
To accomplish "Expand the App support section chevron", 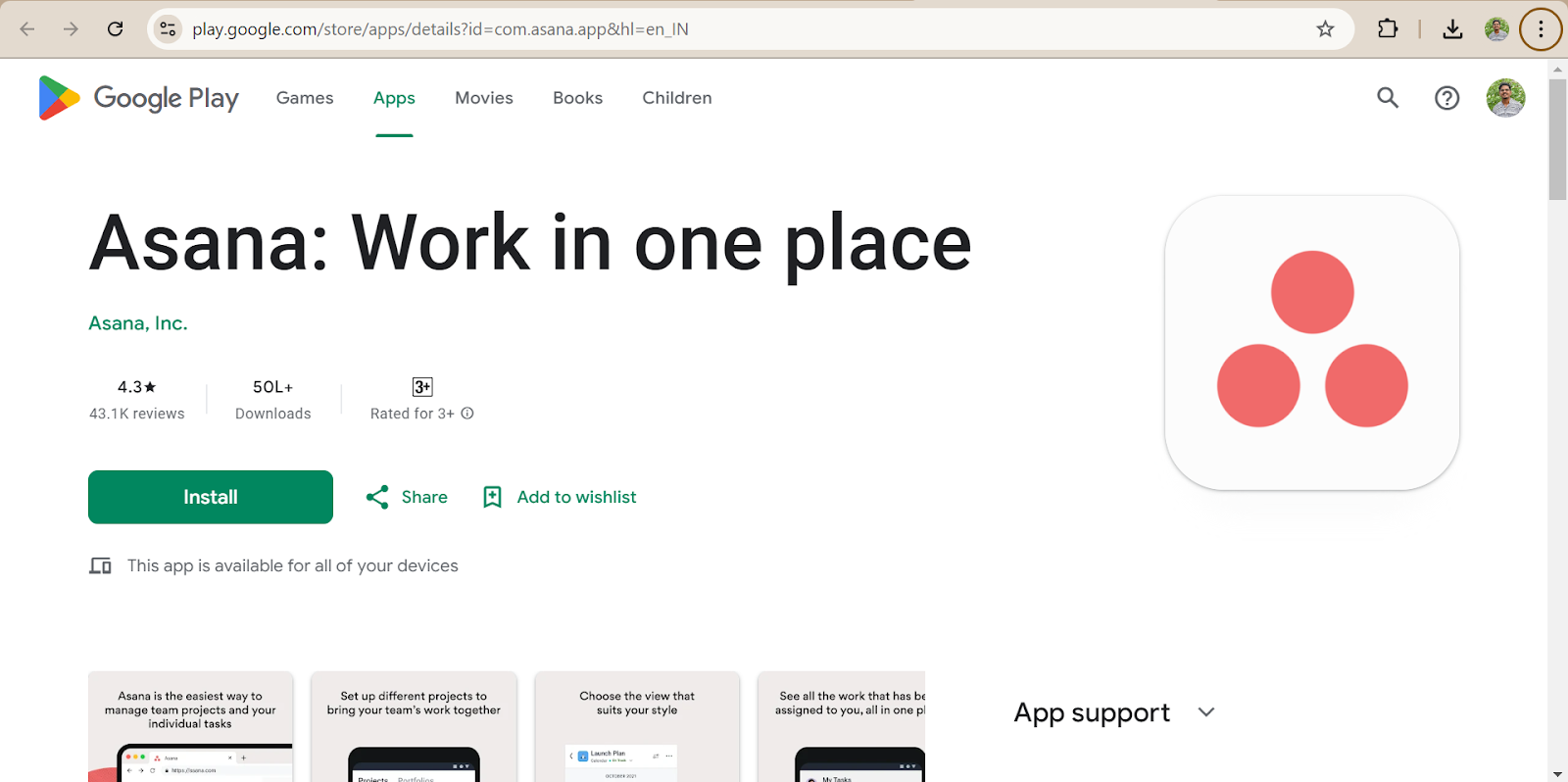I will (1206, 712).
